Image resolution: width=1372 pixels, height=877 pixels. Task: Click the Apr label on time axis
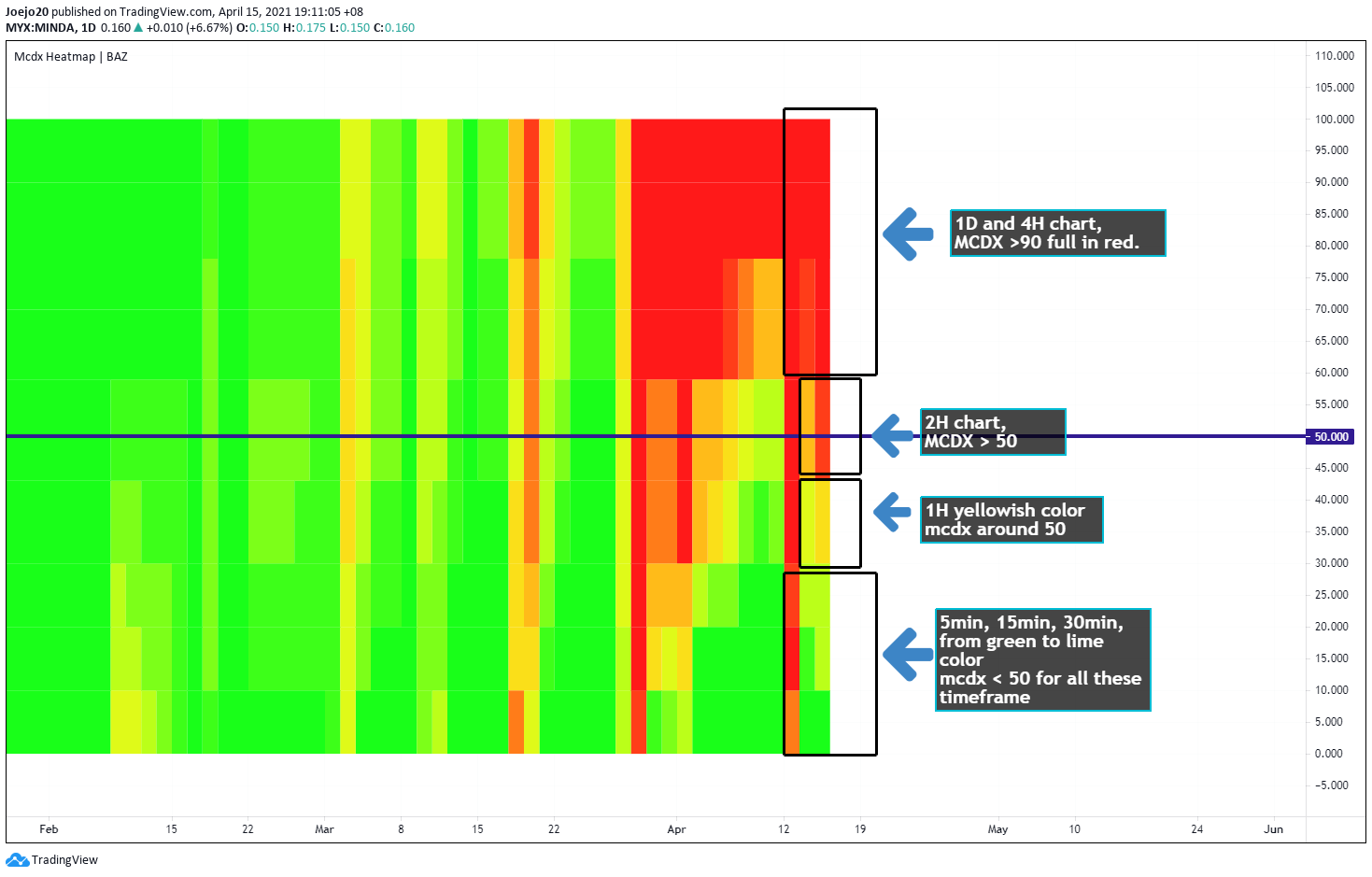click(676, 829)
